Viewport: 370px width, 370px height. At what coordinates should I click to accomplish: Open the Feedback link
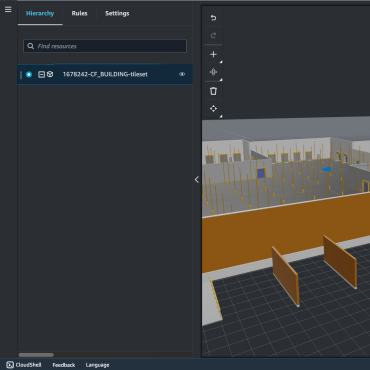(64, 365)
